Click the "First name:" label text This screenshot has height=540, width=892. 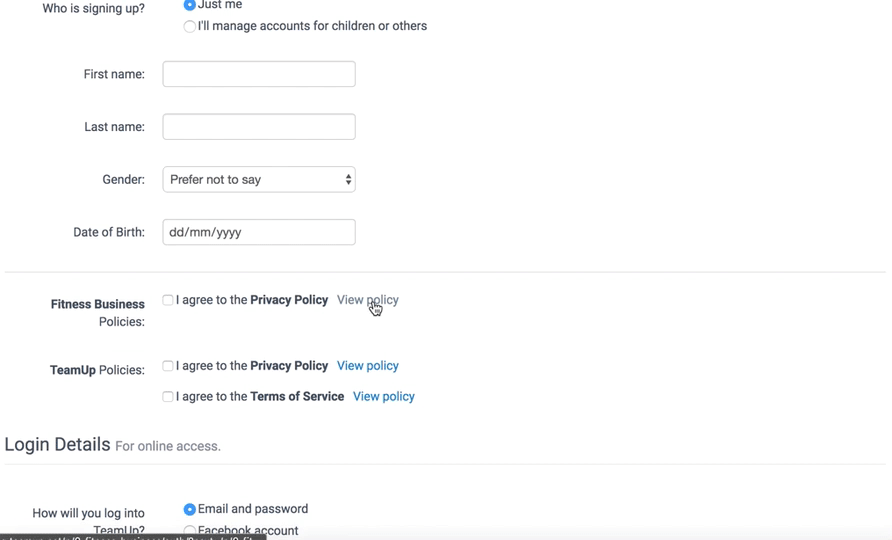tap(114, 74)
